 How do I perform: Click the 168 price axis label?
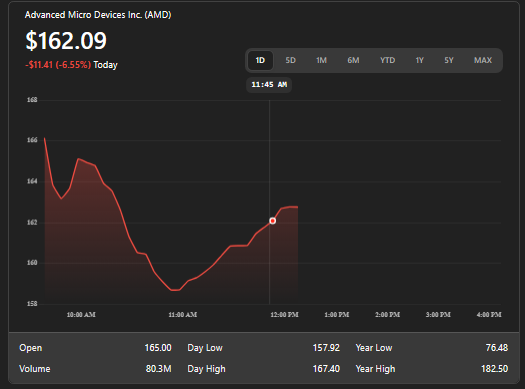(x=32, y=100)
